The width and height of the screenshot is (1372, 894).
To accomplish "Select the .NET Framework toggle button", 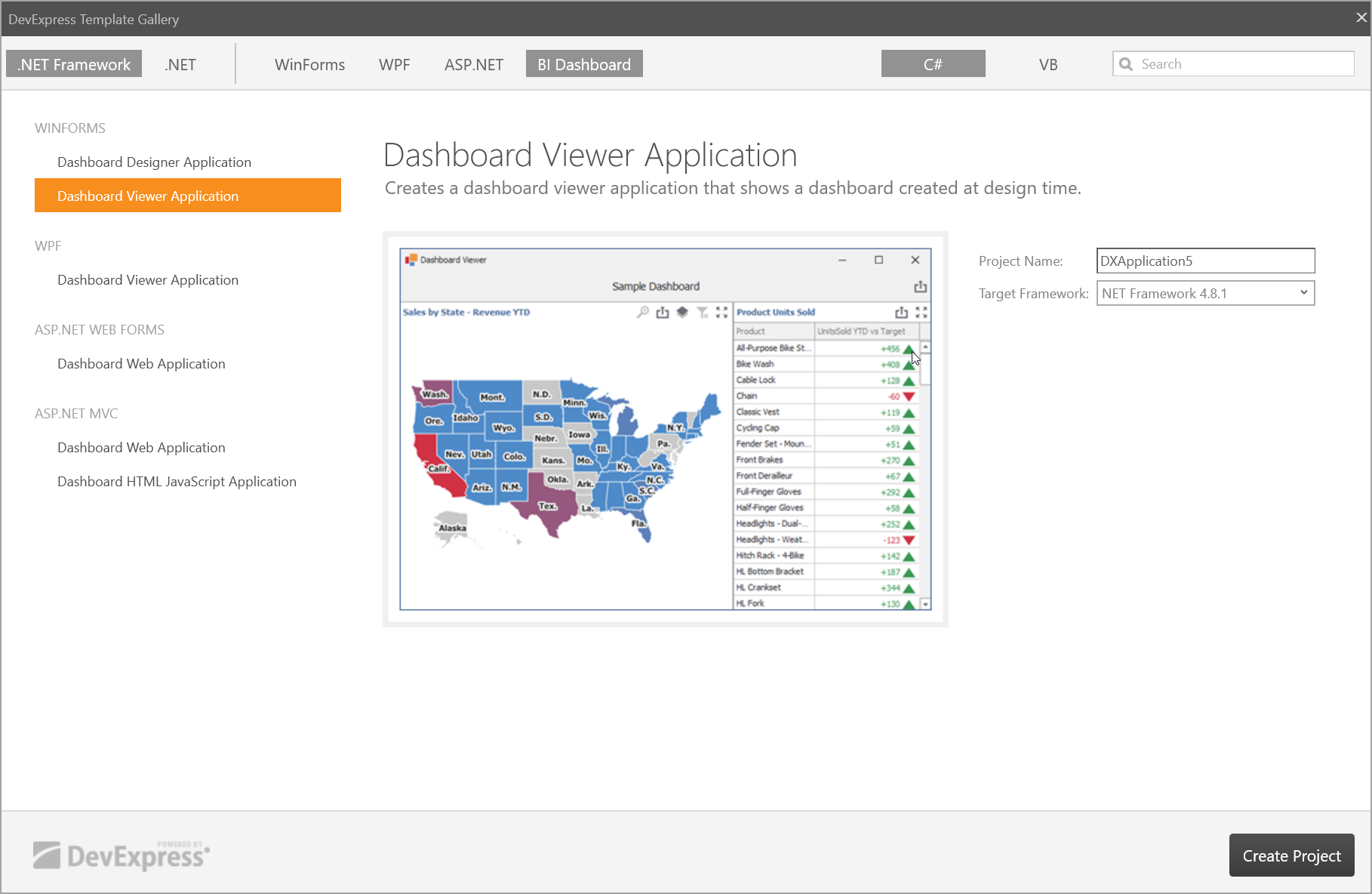I will 74,64.
